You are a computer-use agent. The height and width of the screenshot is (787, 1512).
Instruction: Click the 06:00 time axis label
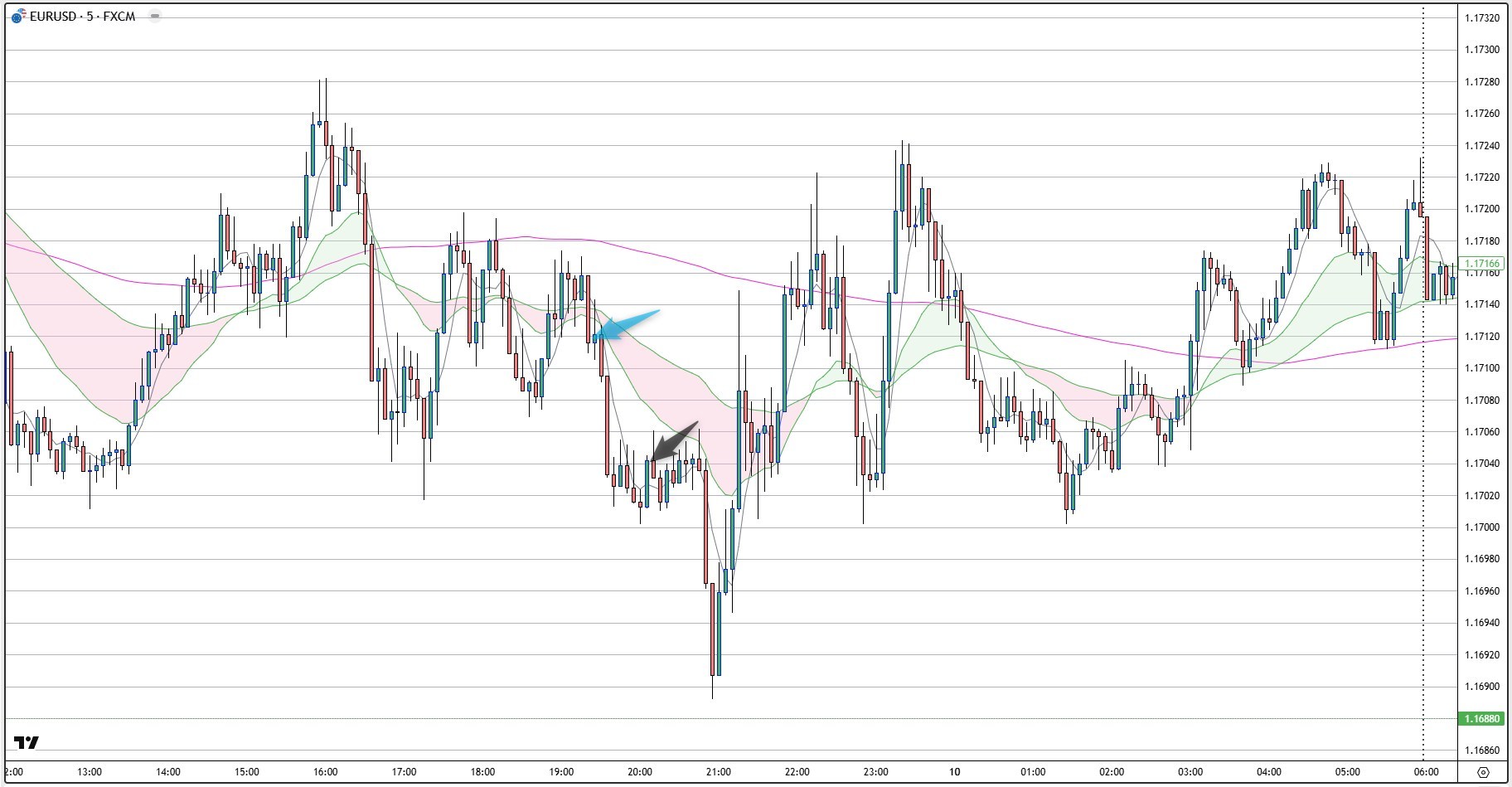pyautogui.click(x=1427, y=772)
